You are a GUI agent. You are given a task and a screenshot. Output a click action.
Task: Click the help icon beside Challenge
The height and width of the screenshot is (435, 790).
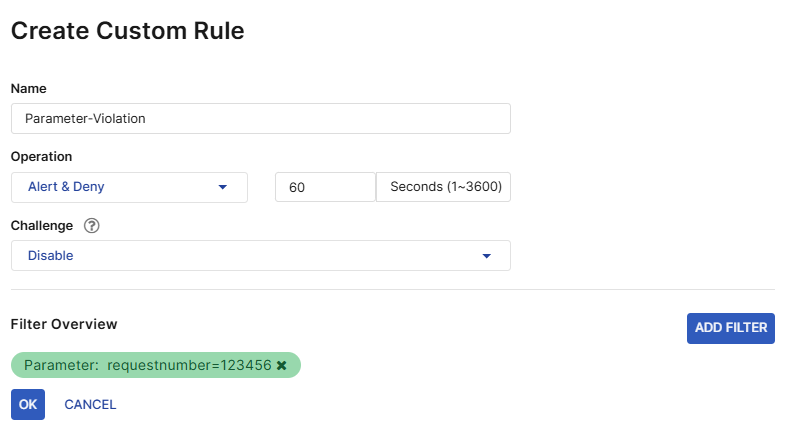(x=92, y=225)
